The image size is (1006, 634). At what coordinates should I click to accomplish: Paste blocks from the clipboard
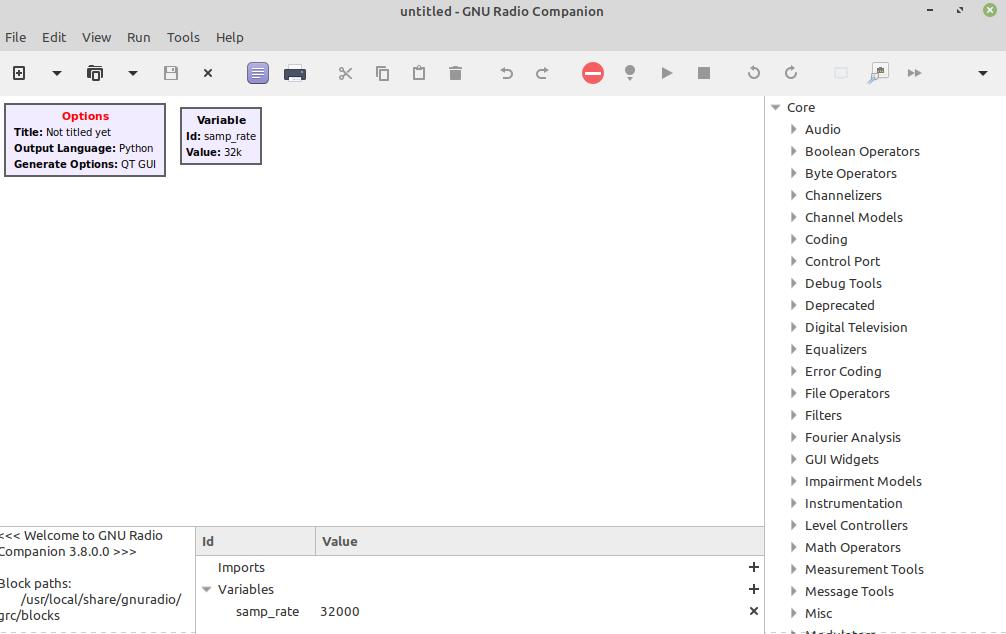point(419,73)
